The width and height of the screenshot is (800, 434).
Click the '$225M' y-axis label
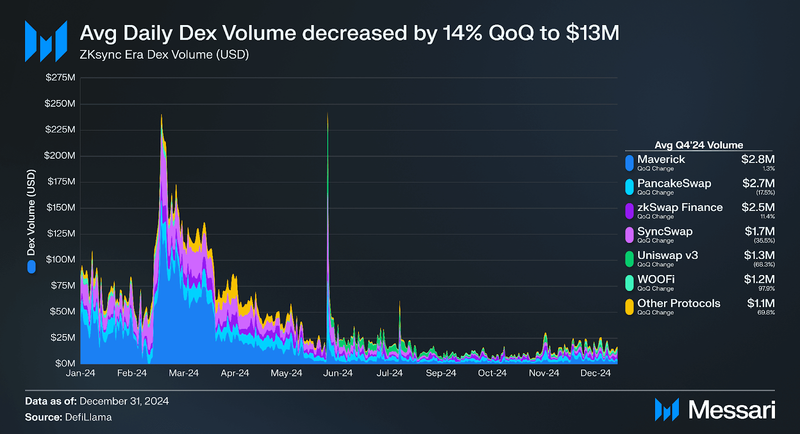click(x=60, y=130)
